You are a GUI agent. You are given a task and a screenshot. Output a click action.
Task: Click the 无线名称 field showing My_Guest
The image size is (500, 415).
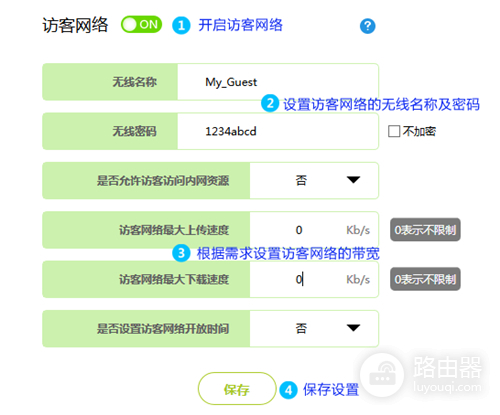click(x=278, y=82)
